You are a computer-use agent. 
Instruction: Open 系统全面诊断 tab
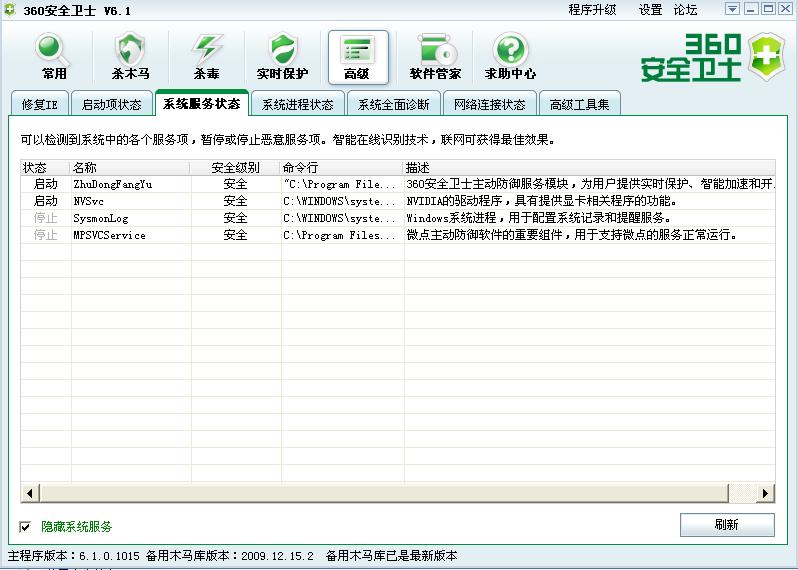click(393, 104)
